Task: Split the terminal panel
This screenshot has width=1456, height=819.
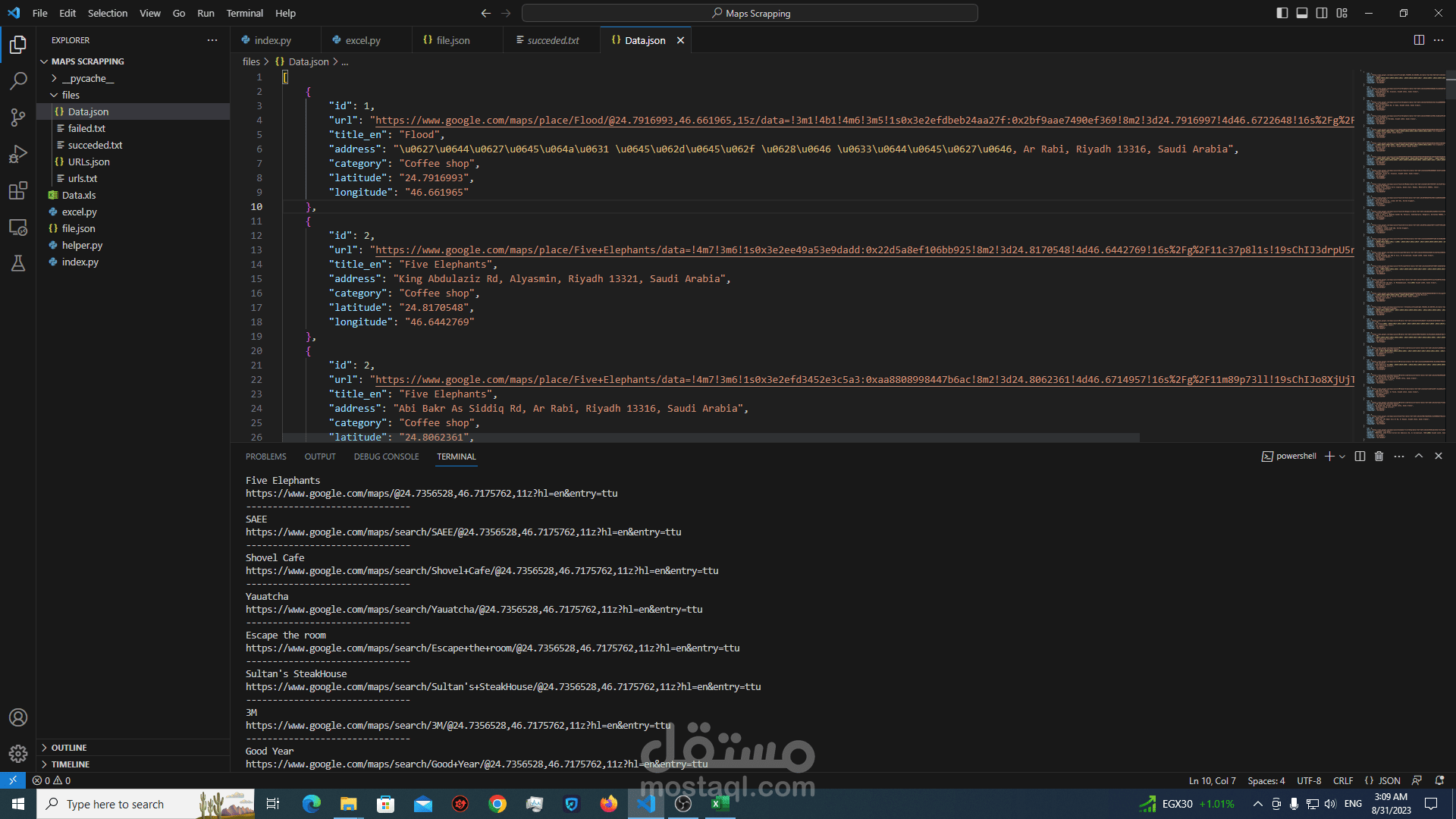Action: click(1360, 457)
